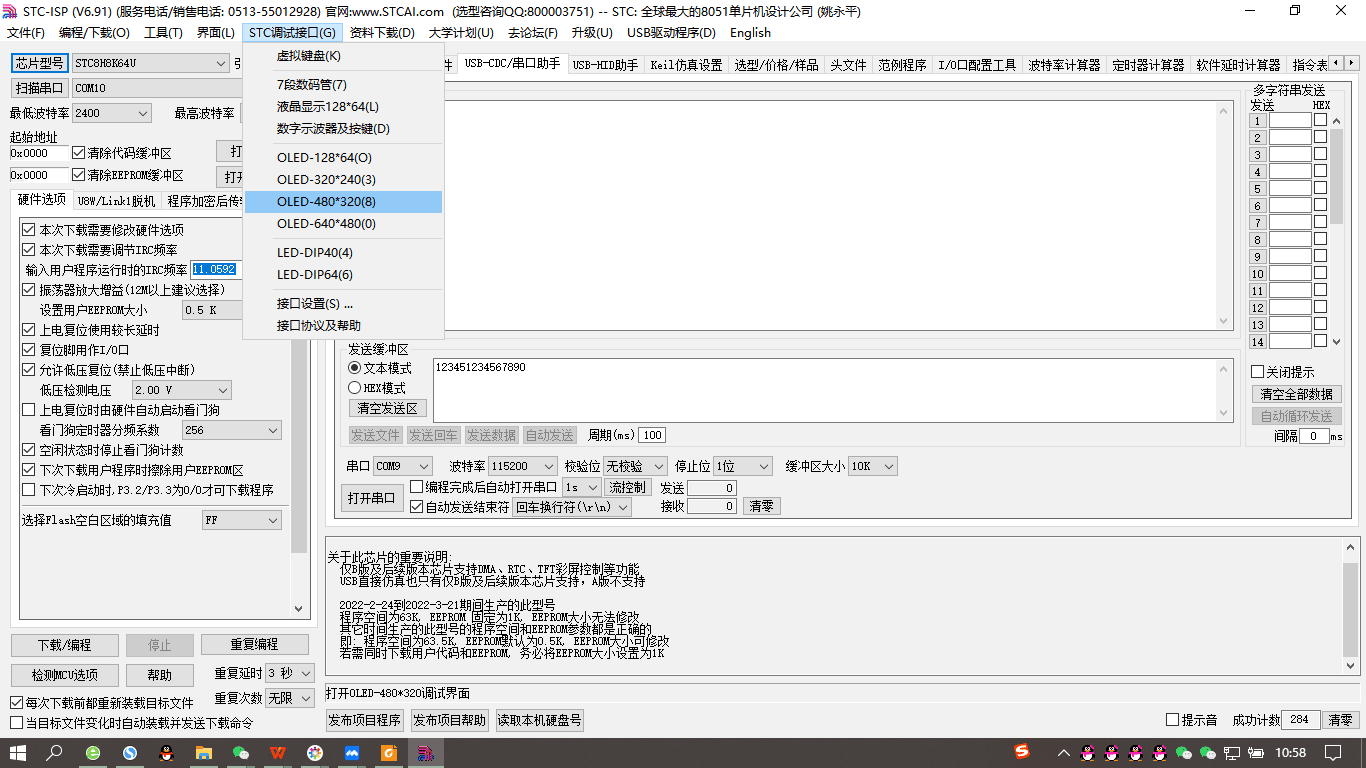
Task: Focus the send buffer text 123451234567890
Action: tap(824, 388)
